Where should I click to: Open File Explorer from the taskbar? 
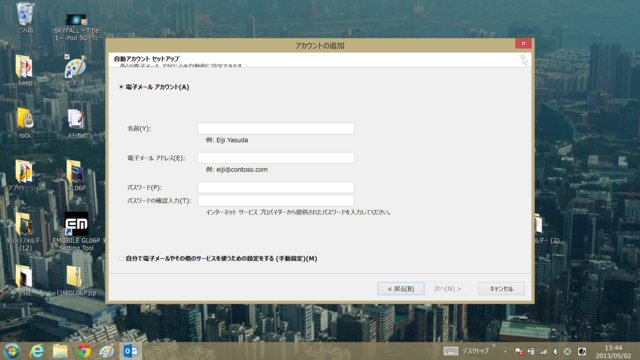pos(60,351)
